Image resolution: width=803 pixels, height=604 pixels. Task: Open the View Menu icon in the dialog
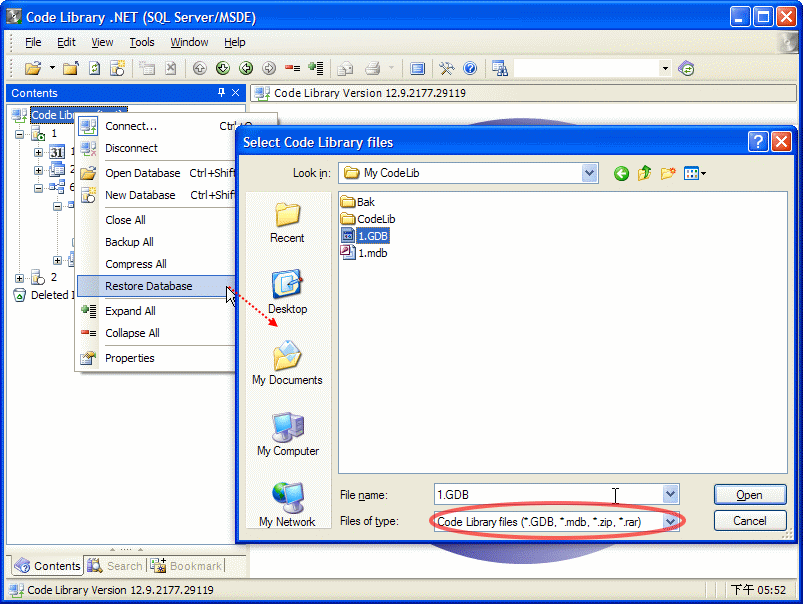coord(694,174)
